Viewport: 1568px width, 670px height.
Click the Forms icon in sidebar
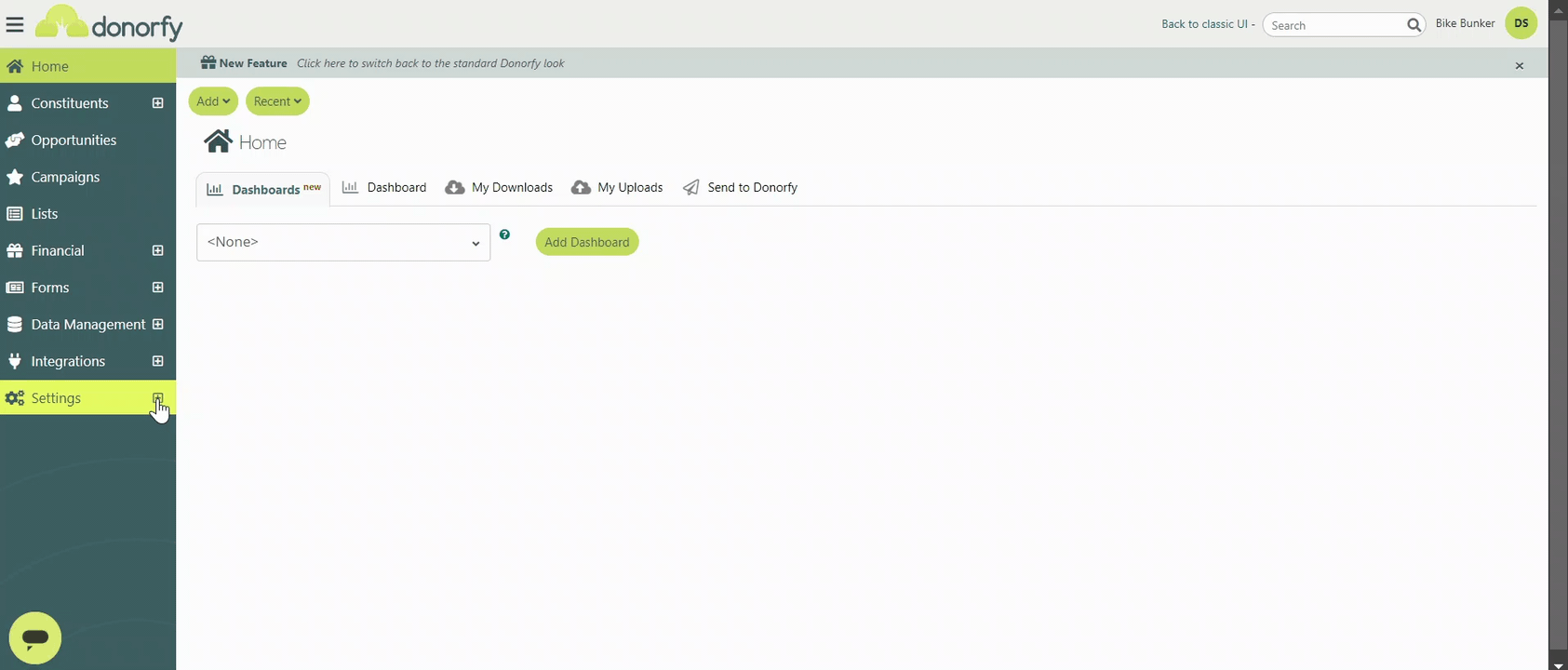[x=15, y=288]
